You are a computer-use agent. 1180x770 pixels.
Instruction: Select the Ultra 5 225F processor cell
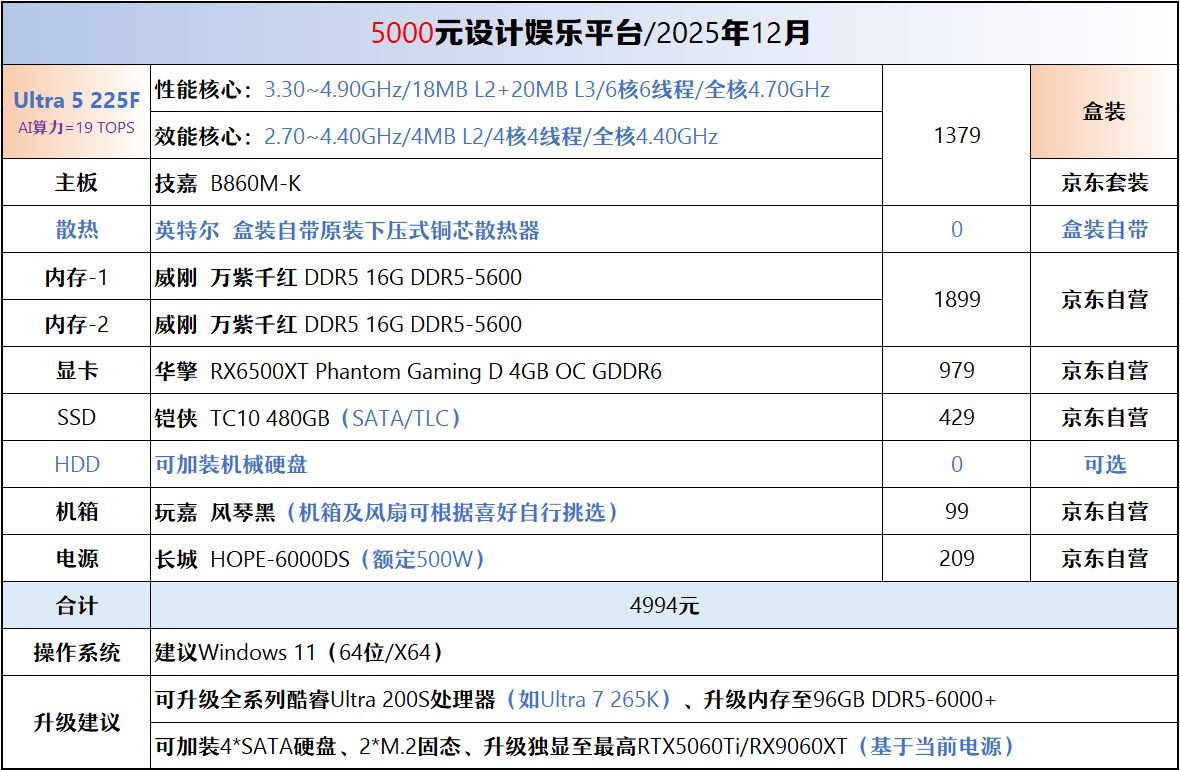(76, 111)
